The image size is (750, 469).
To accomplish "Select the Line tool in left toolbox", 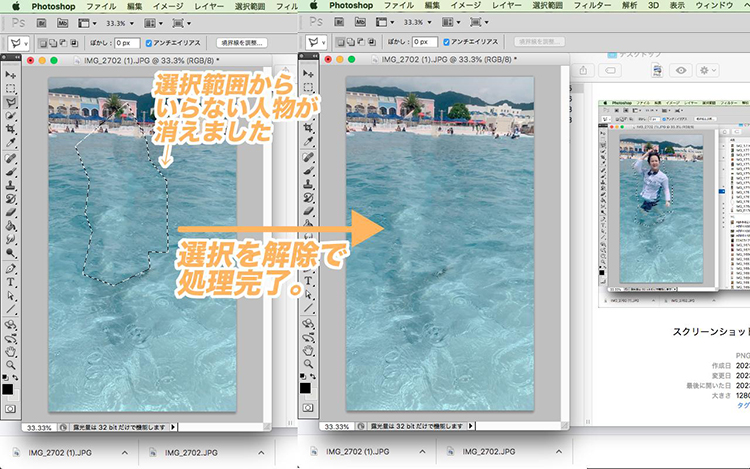I will click(x=11, y=309).
